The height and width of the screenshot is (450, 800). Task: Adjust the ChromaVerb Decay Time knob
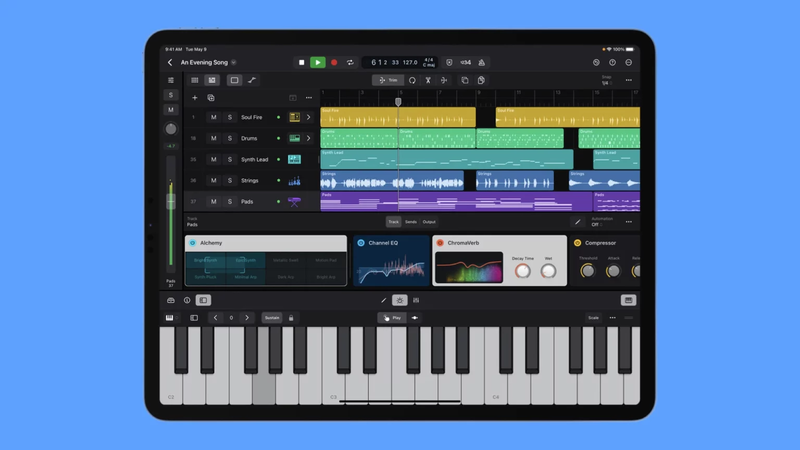coord(522,271)
